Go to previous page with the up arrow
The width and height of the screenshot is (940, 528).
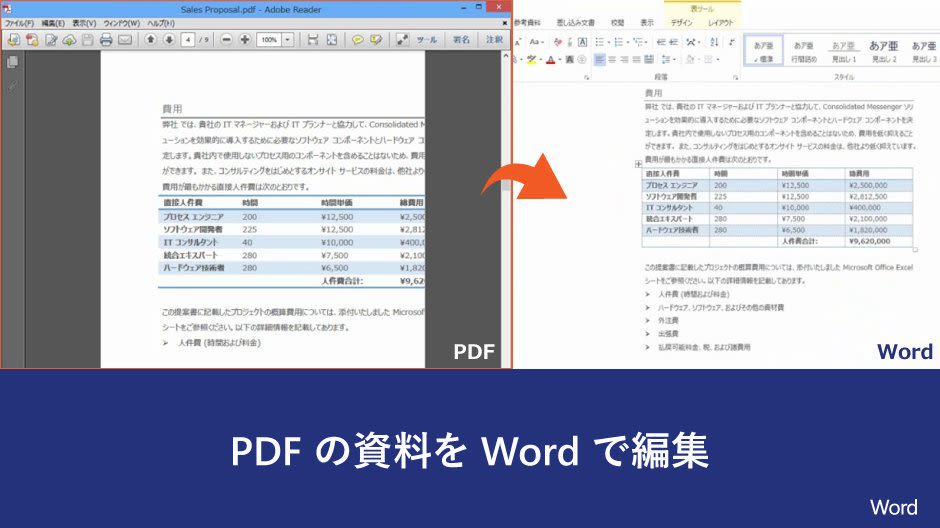150,40
